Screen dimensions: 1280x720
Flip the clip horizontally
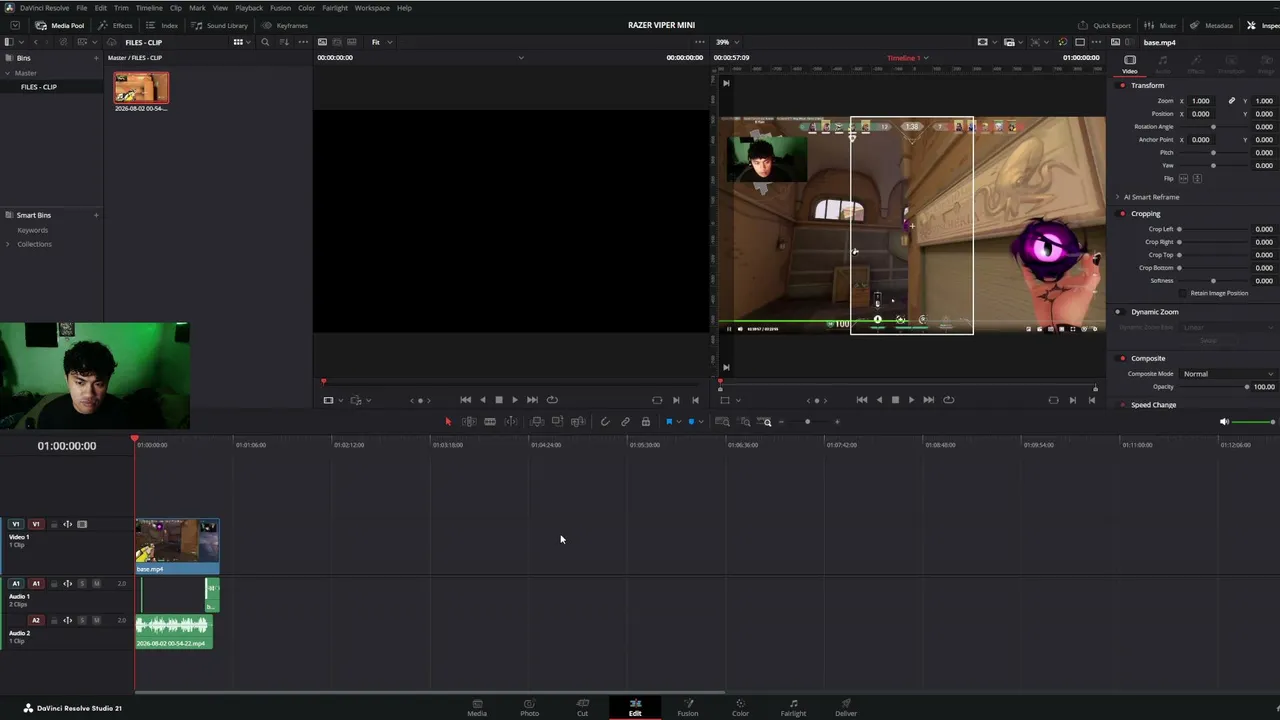[1184, 178]
